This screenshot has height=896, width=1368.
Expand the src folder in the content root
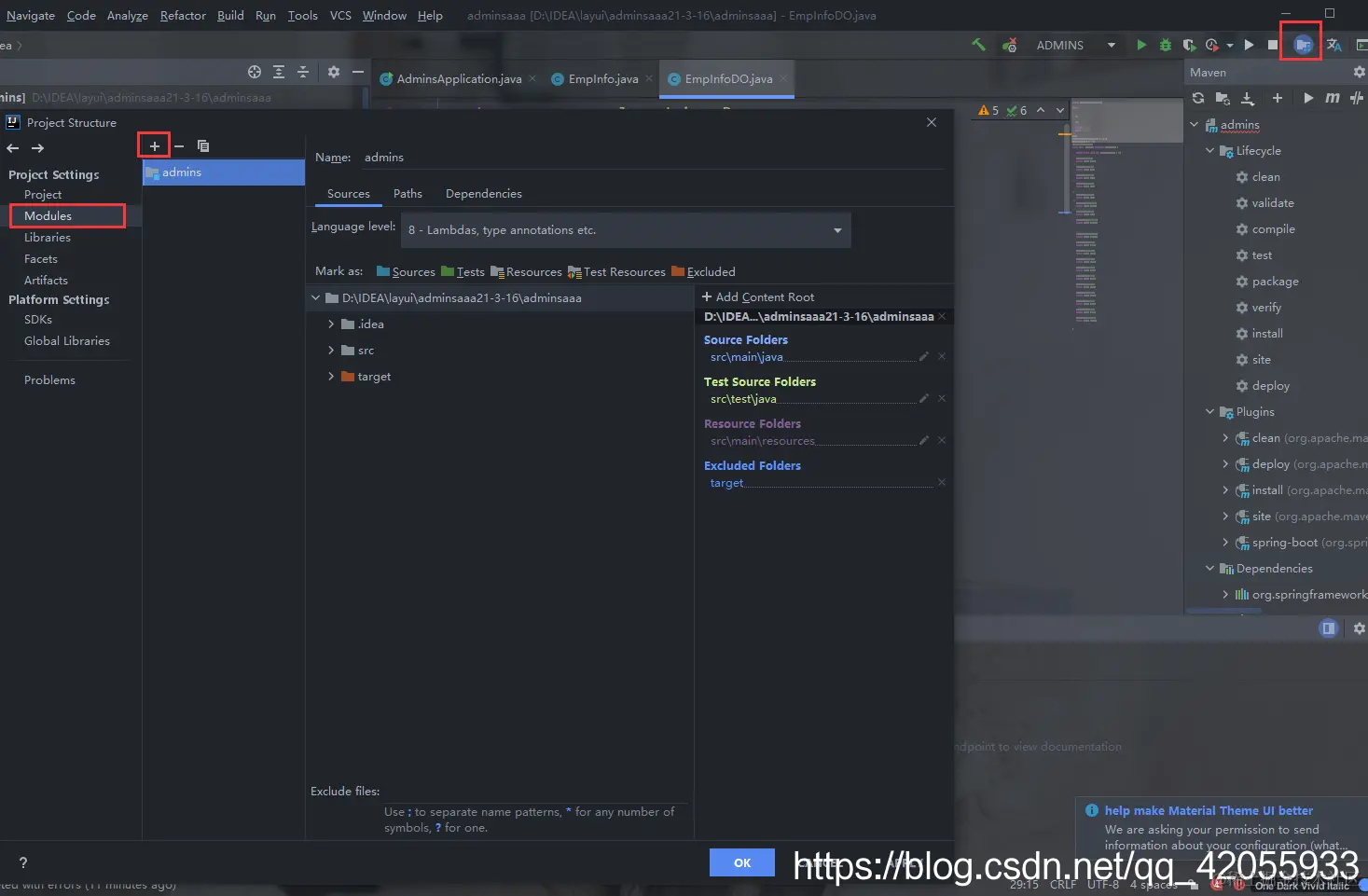click(331, 351)
